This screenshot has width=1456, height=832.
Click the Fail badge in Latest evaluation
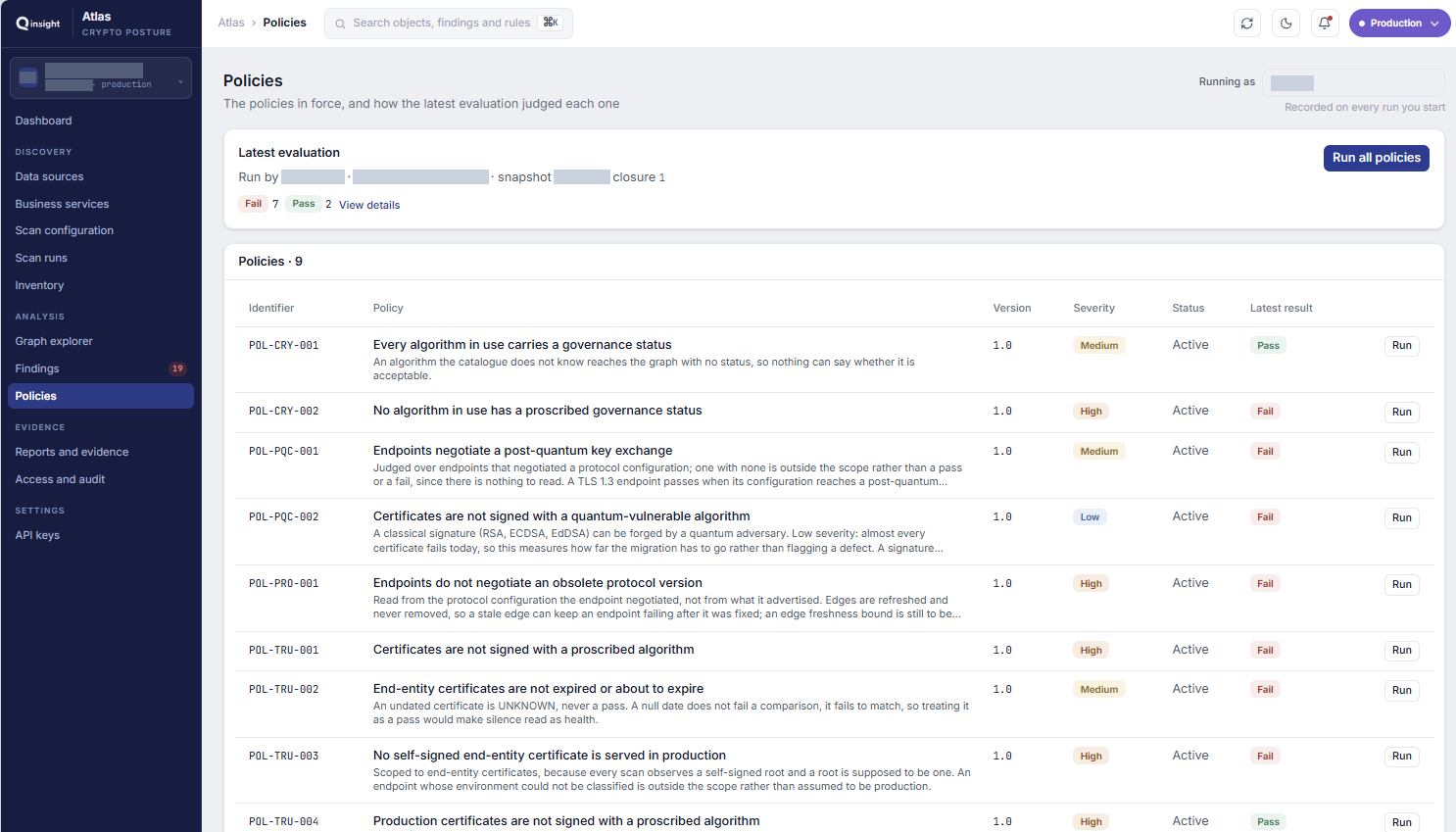(254, 204)
